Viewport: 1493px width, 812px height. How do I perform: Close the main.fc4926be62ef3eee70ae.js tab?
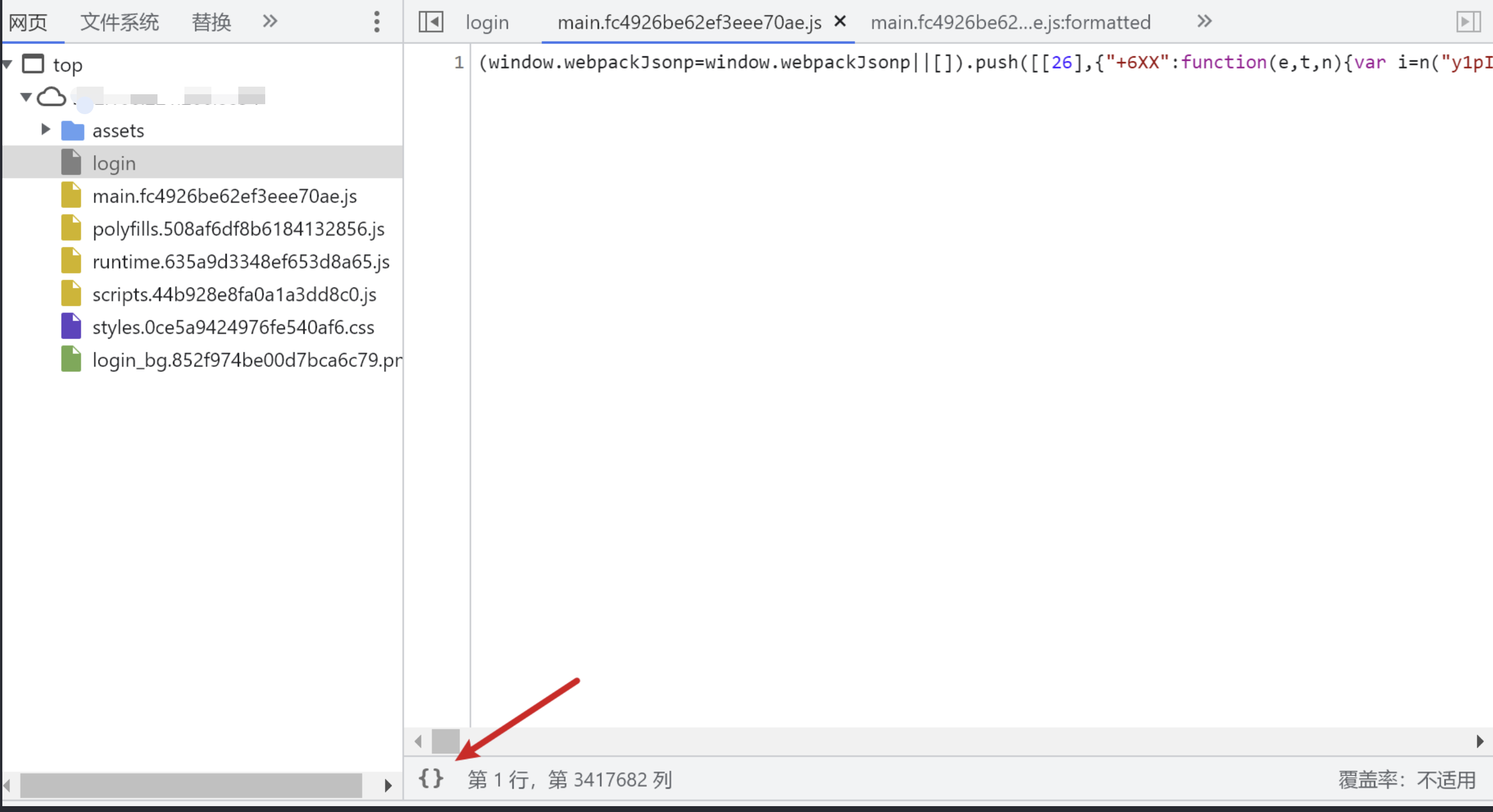click(840, 22)
